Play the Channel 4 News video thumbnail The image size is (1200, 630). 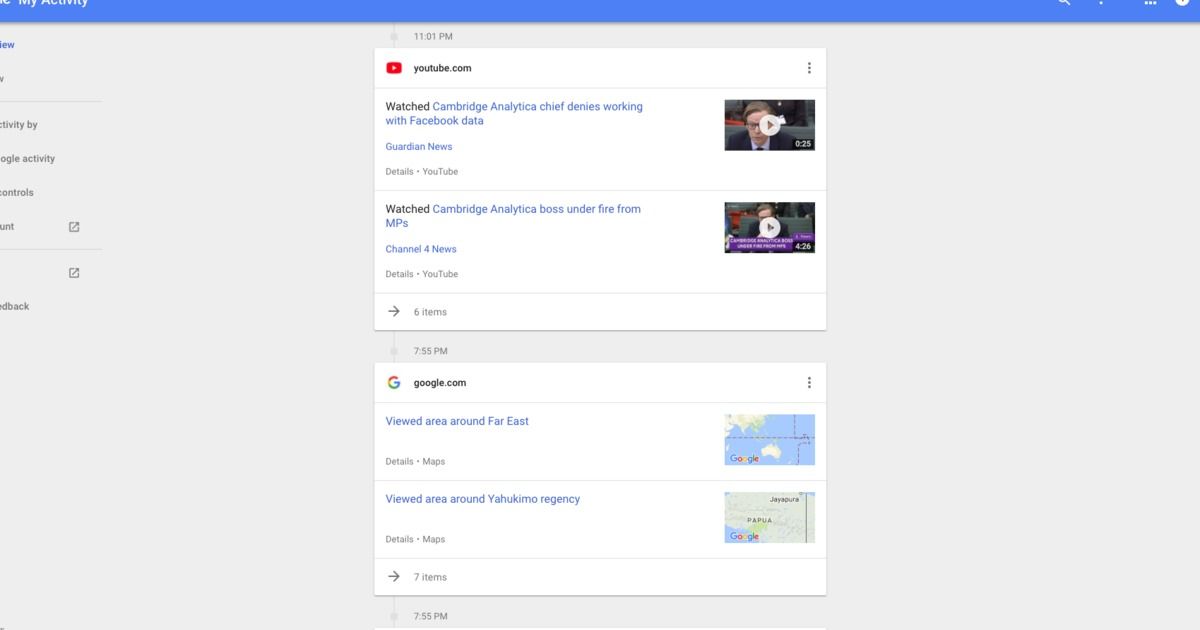click(769, 227)
